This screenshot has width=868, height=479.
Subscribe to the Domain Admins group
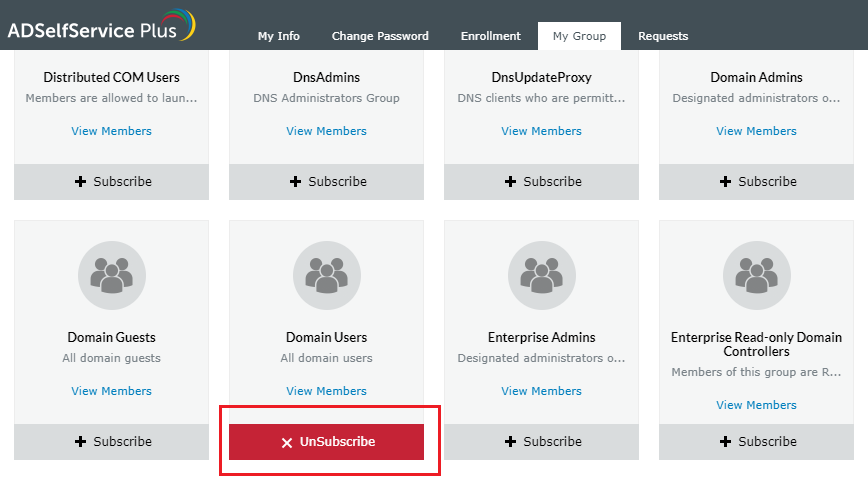point(757,181)
